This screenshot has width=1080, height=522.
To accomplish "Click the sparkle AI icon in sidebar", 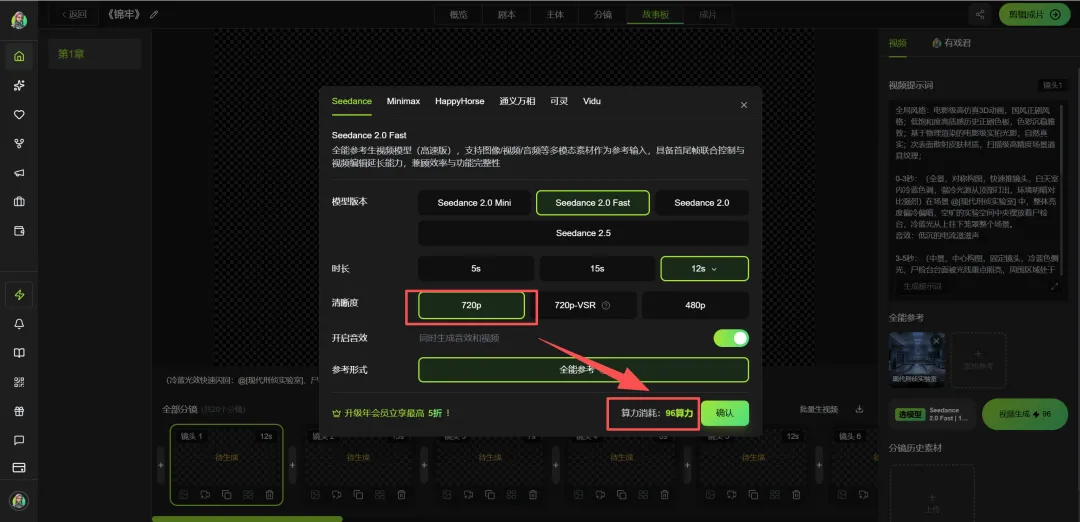I will 19,85.
